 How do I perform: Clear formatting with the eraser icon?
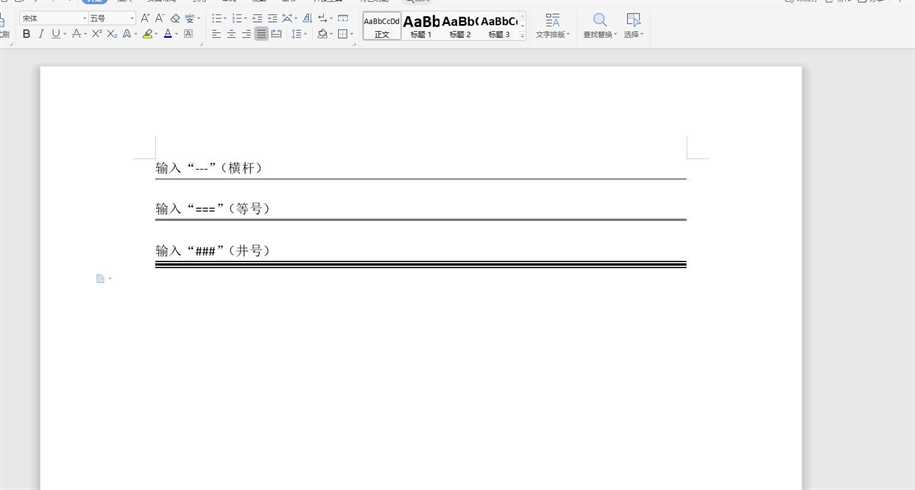click(x=175, y=18)
